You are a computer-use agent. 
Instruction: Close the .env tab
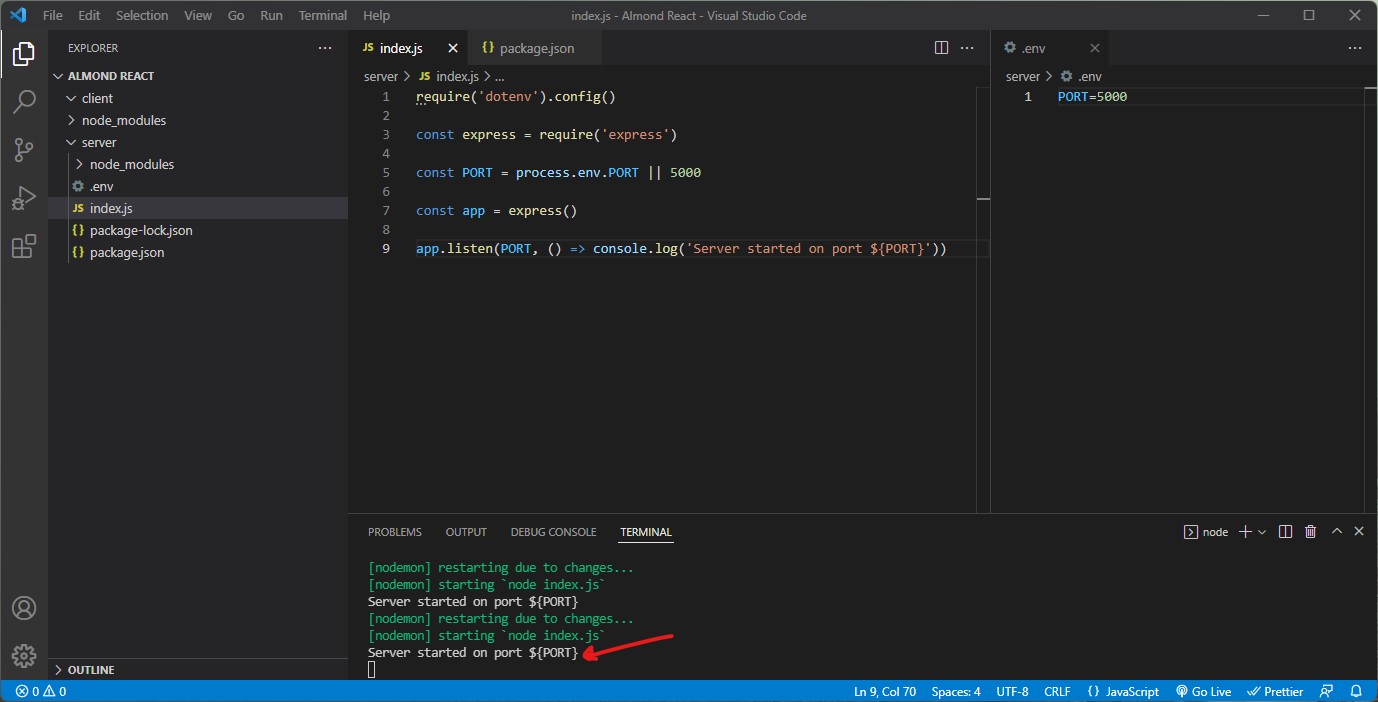coord(1095,48)
